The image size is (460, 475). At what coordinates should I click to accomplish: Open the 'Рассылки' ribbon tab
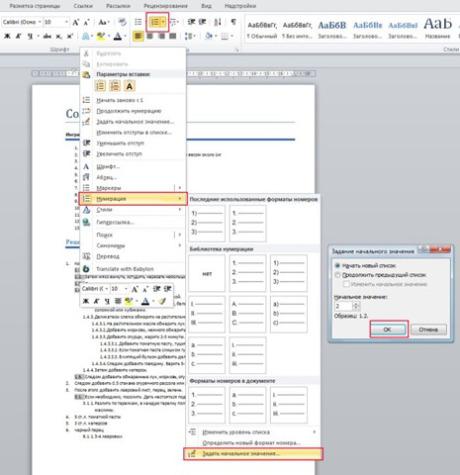118,6
